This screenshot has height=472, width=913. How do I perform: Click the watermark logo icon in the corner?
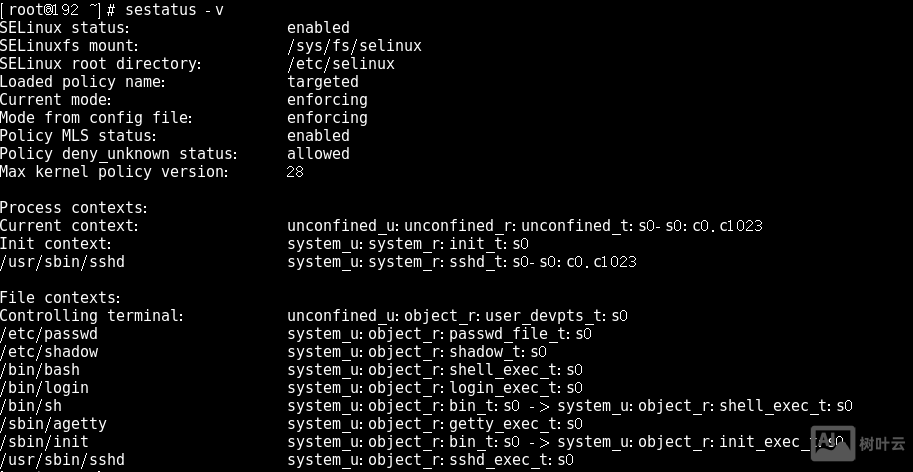coord(833,442)
